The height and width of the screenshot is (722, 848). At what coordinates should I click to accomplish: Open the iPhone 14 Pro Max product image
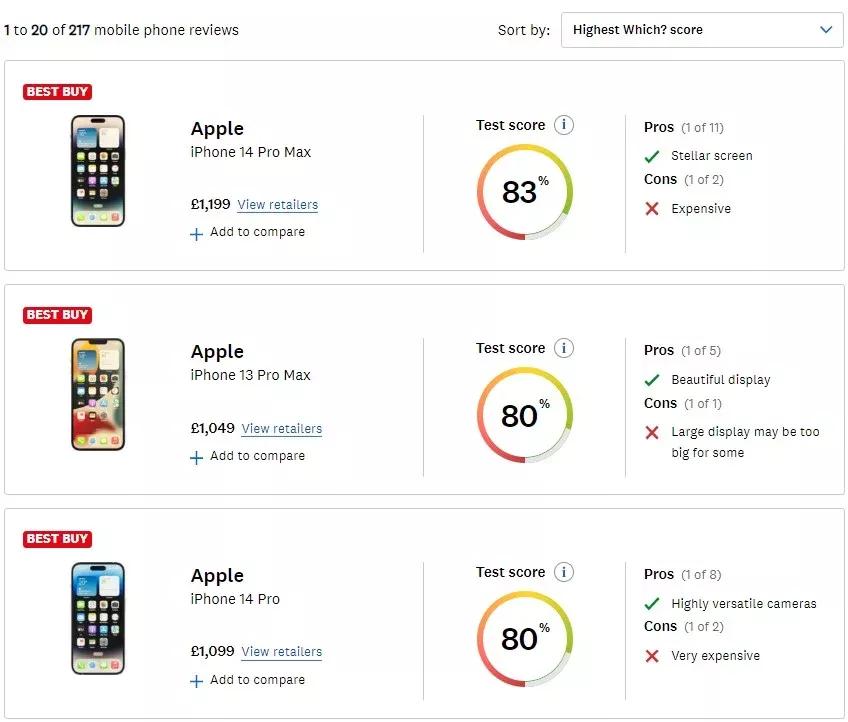pyautogui.click(x=98, y=171)
